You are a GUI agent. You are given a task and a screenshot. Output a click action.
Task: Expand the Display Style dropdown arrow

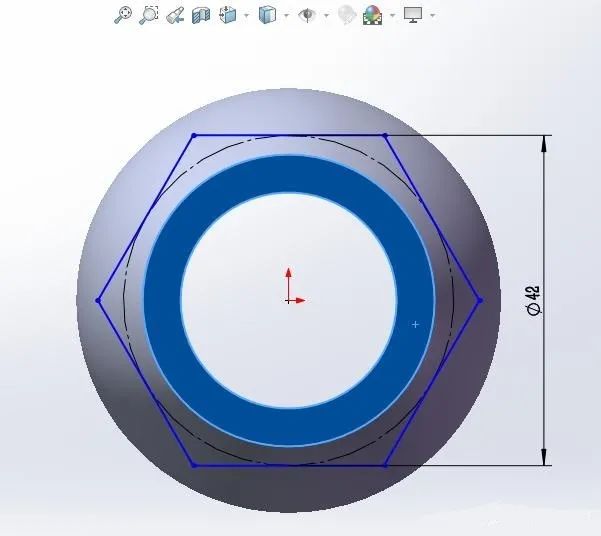pyautogui.click(x=286, y=16)
